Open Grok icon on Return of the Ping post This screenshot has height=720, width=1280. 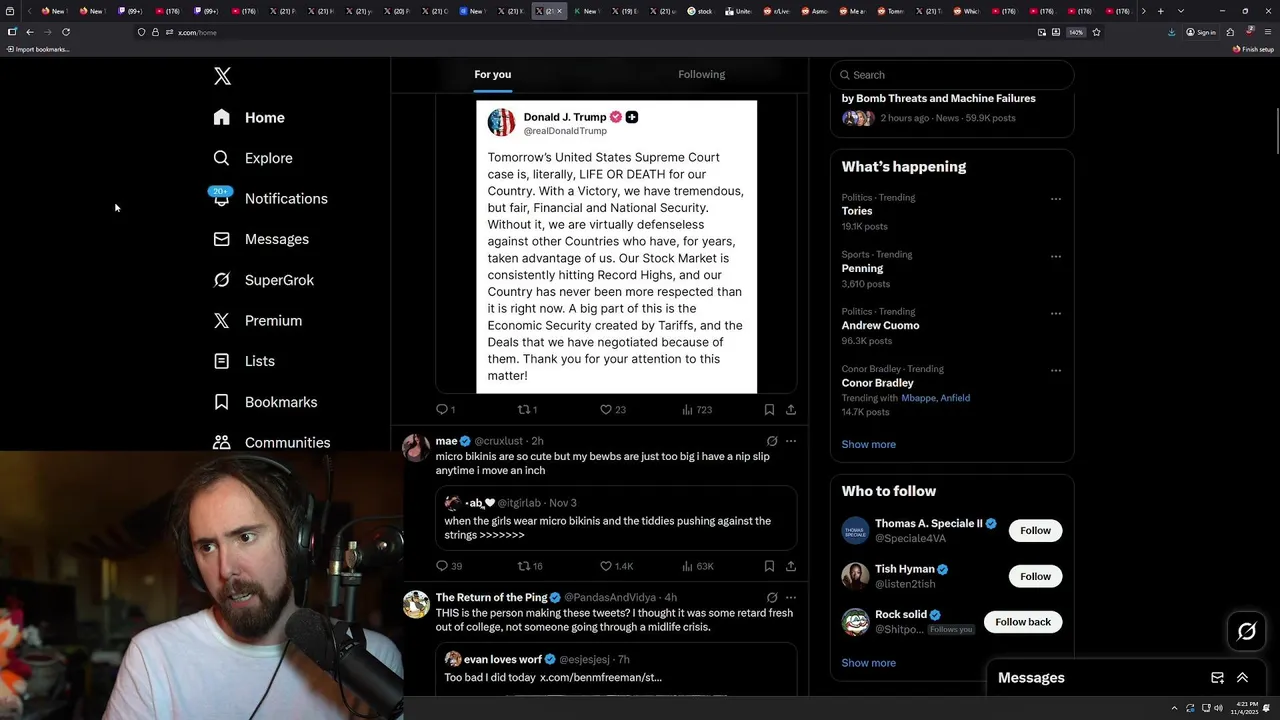point(772,597)
